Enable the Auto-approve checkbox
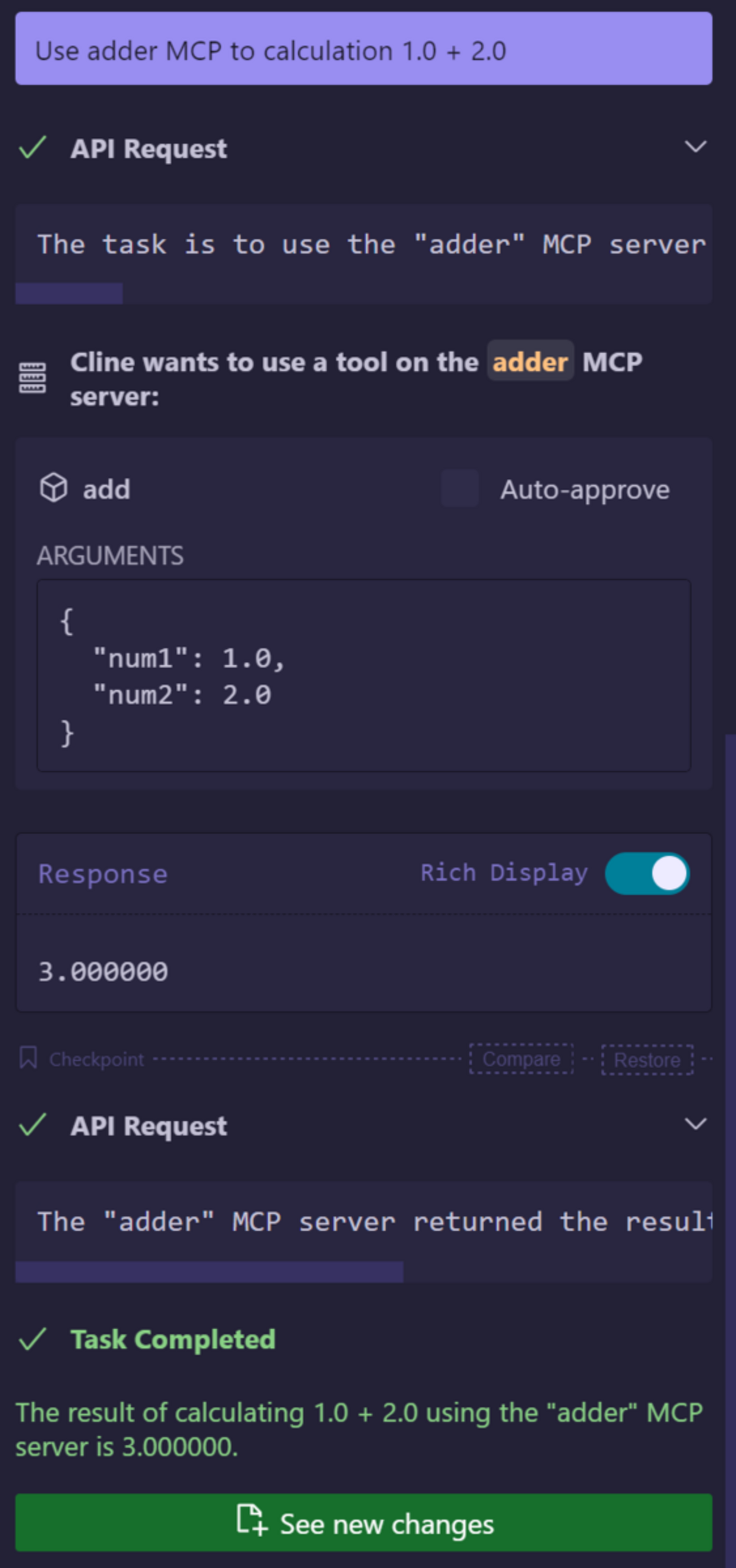This screenshot has height=1568, width=736. click(x=460, y=488)
